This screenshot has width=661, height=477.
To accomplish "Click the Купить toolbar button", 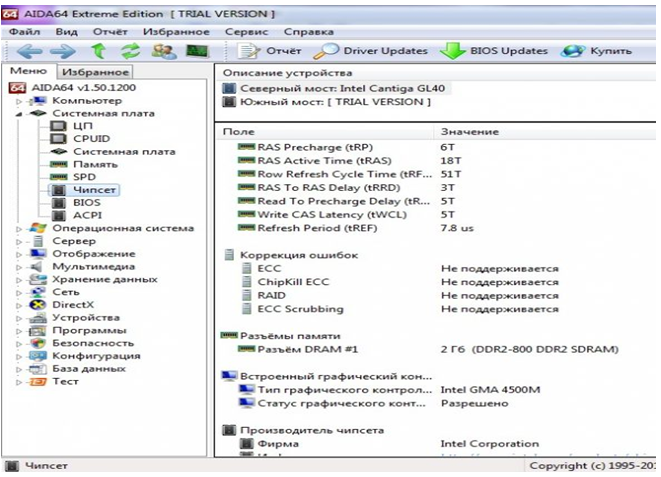I will pos(596,51).
